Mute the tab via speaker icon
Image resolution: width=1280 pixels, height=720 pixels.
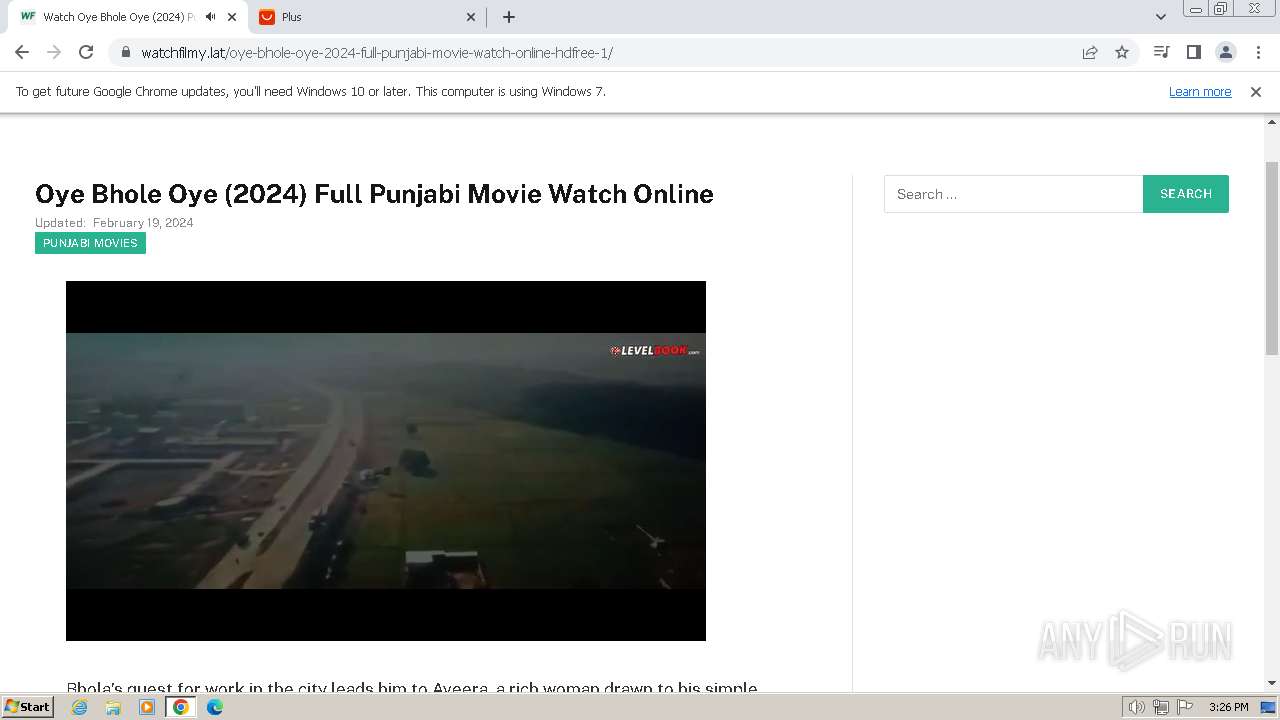pyautogui.click(x=210, y=17)
